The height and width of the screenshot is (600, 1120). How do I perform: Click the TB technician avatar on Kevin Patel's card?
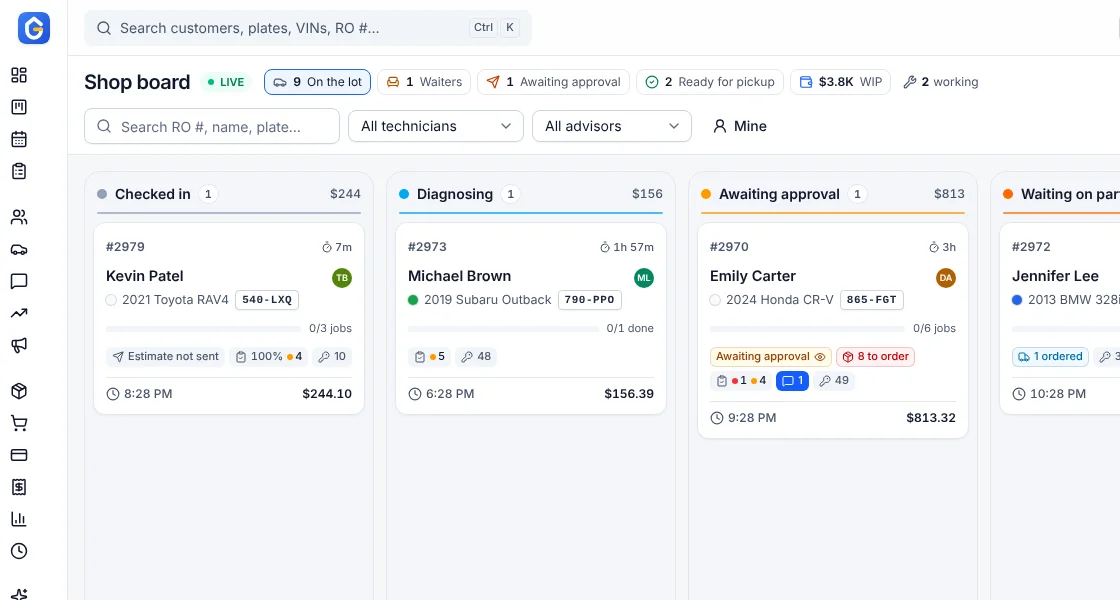coord(342,278)
